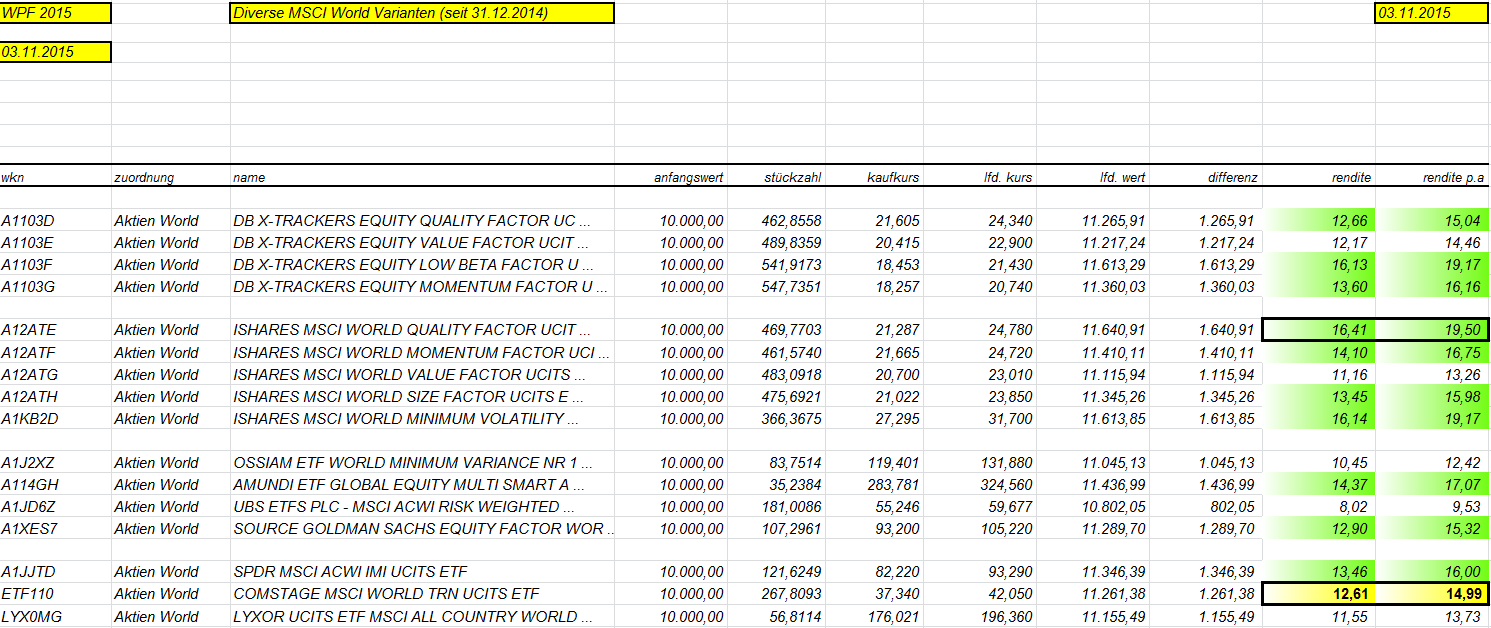Screen dimensions: 1491x628
Task: Select rendite value 10,45
Action: tap(1319, 462)
